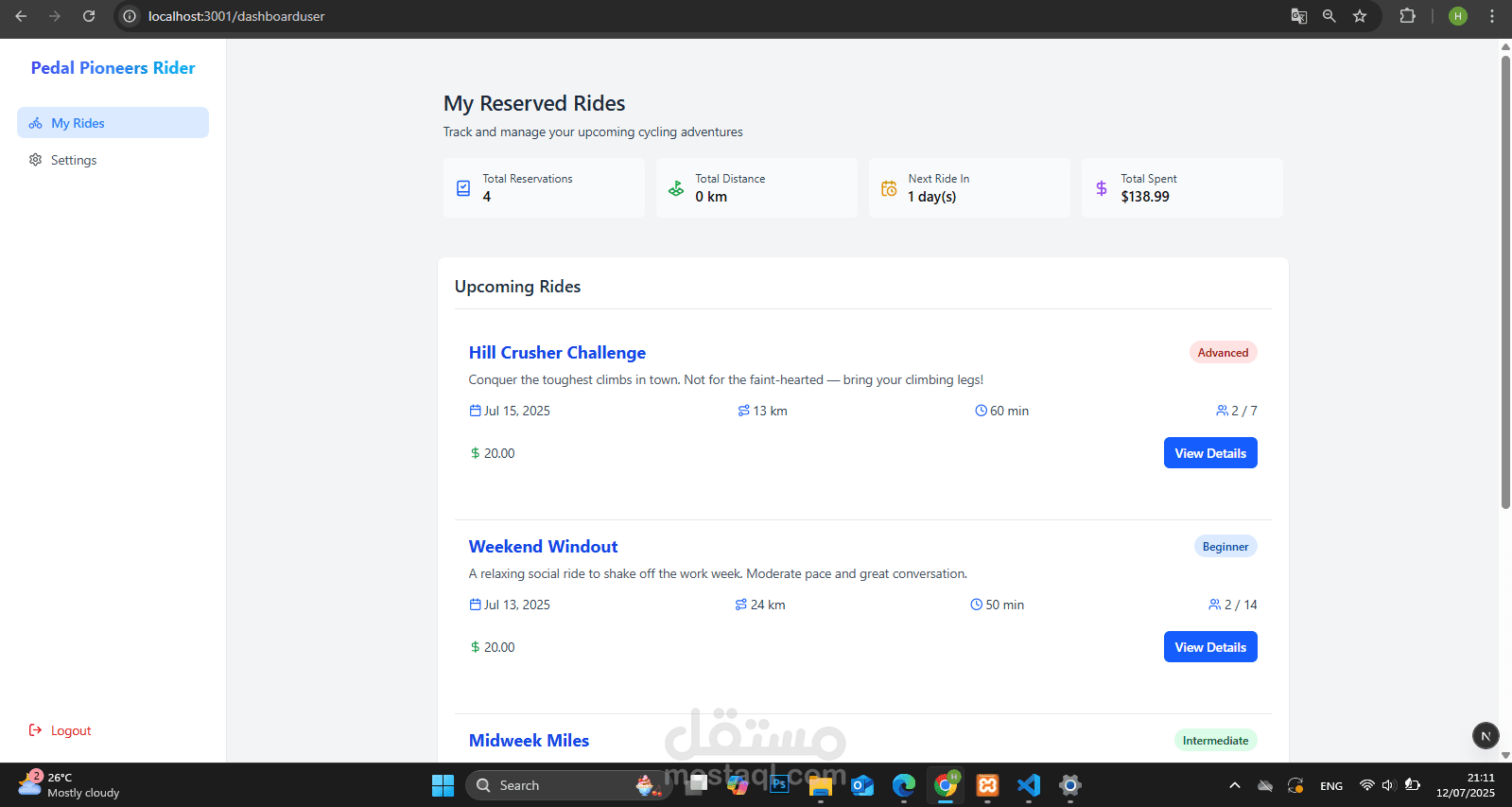The image size is (1512, 807).
Task: Click the site information icon in address bar
Action: point(130,16)
